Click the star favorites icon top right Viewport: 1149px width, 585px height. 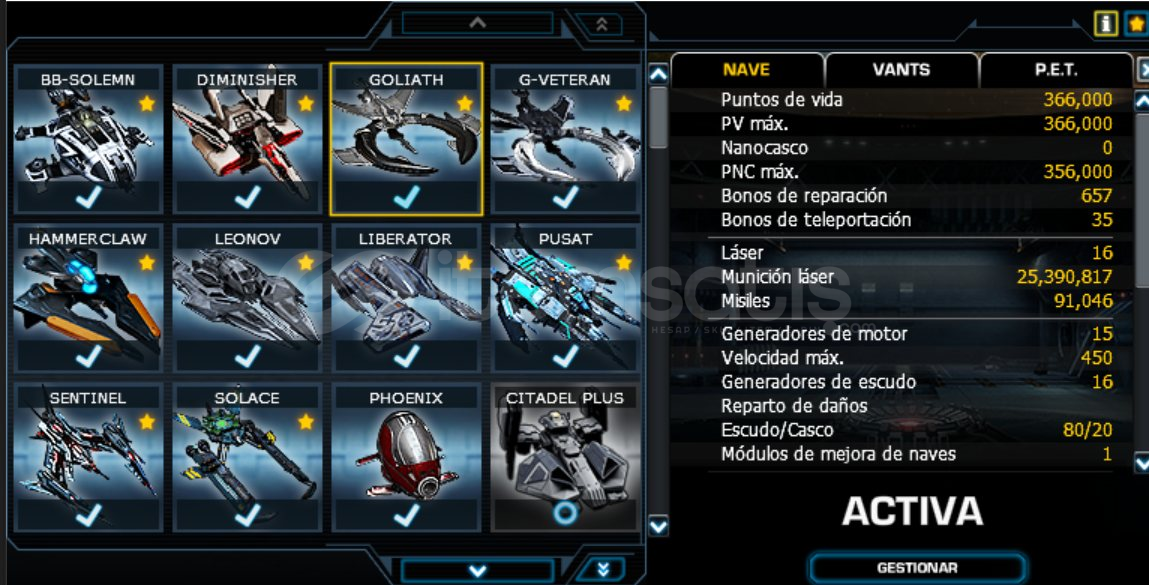[x=1137, y=23]
